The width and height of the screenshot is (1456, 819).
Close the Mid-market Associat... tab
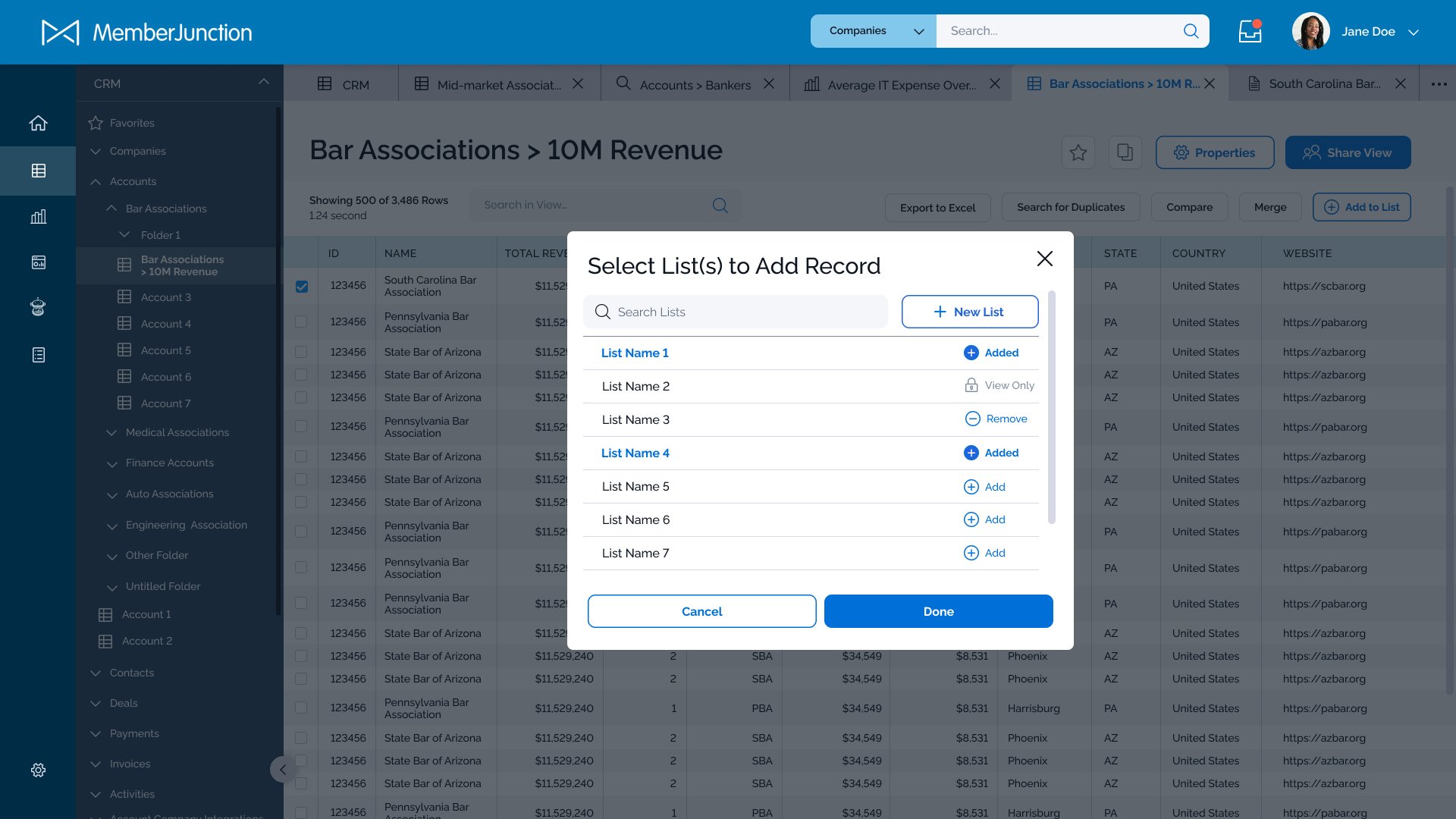(x=578, y=83)
